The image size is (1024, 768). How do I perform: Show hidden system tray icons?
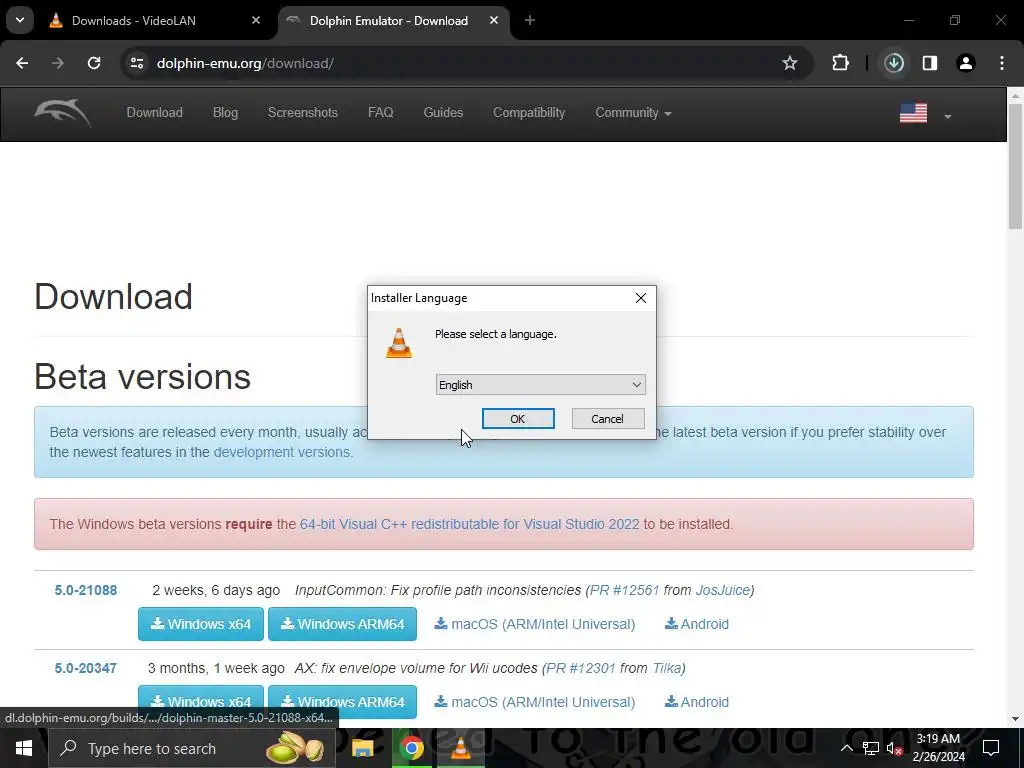pyautogui.click(x=846, y=748)
